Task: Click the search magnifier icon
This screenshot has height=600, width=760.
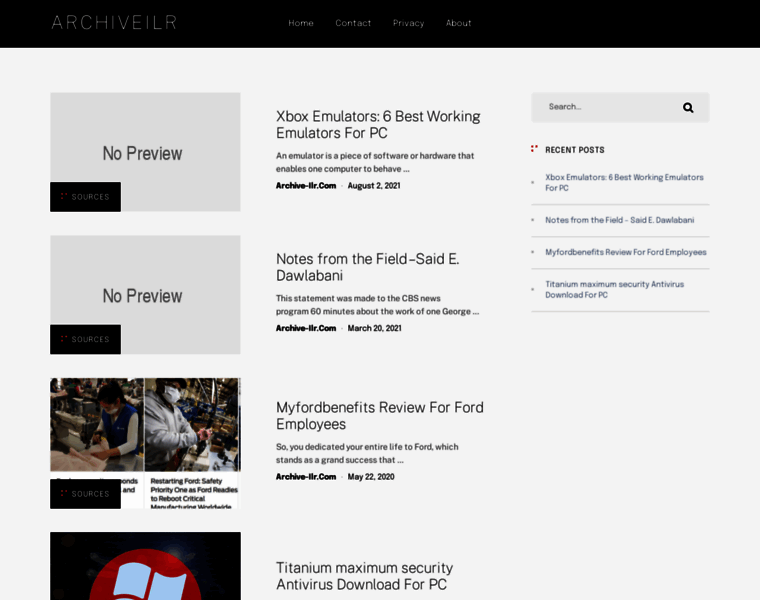Action: click(688, 108)
